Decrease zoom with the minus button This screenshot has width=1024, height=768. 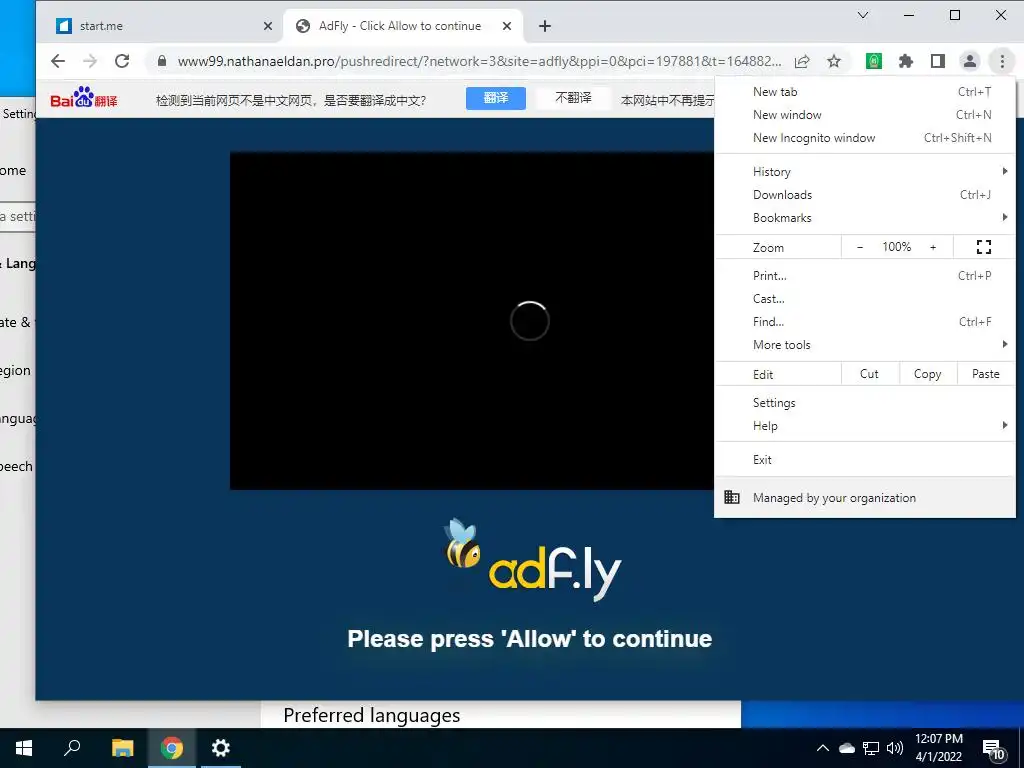coord(859,247)
